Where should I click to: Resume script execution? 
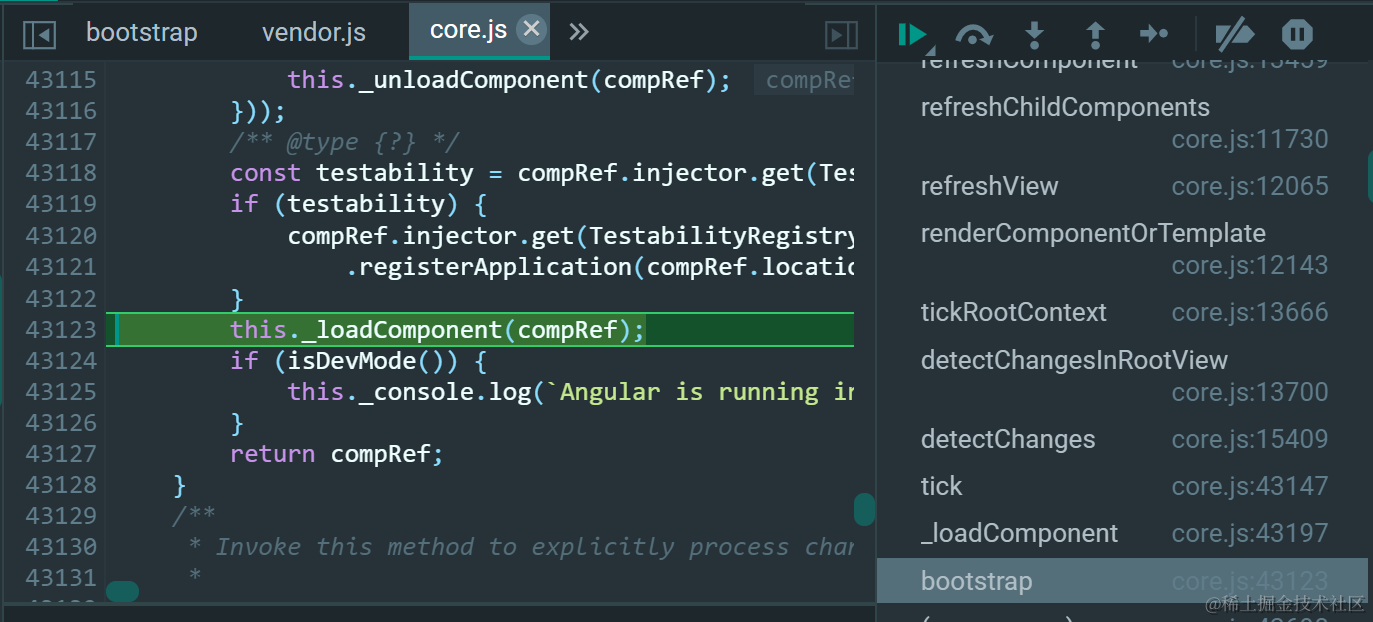[x=913, y=35]
